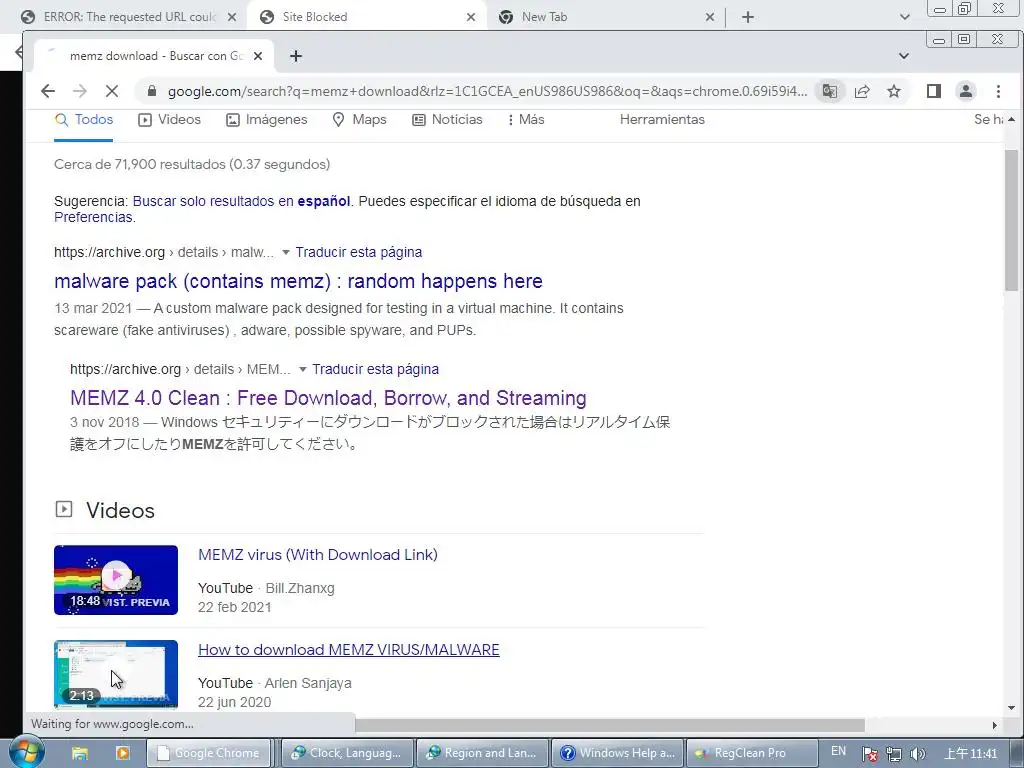1024x768 pixels.
Task: Stop loading the Google search page
Action: coord(112,91)
